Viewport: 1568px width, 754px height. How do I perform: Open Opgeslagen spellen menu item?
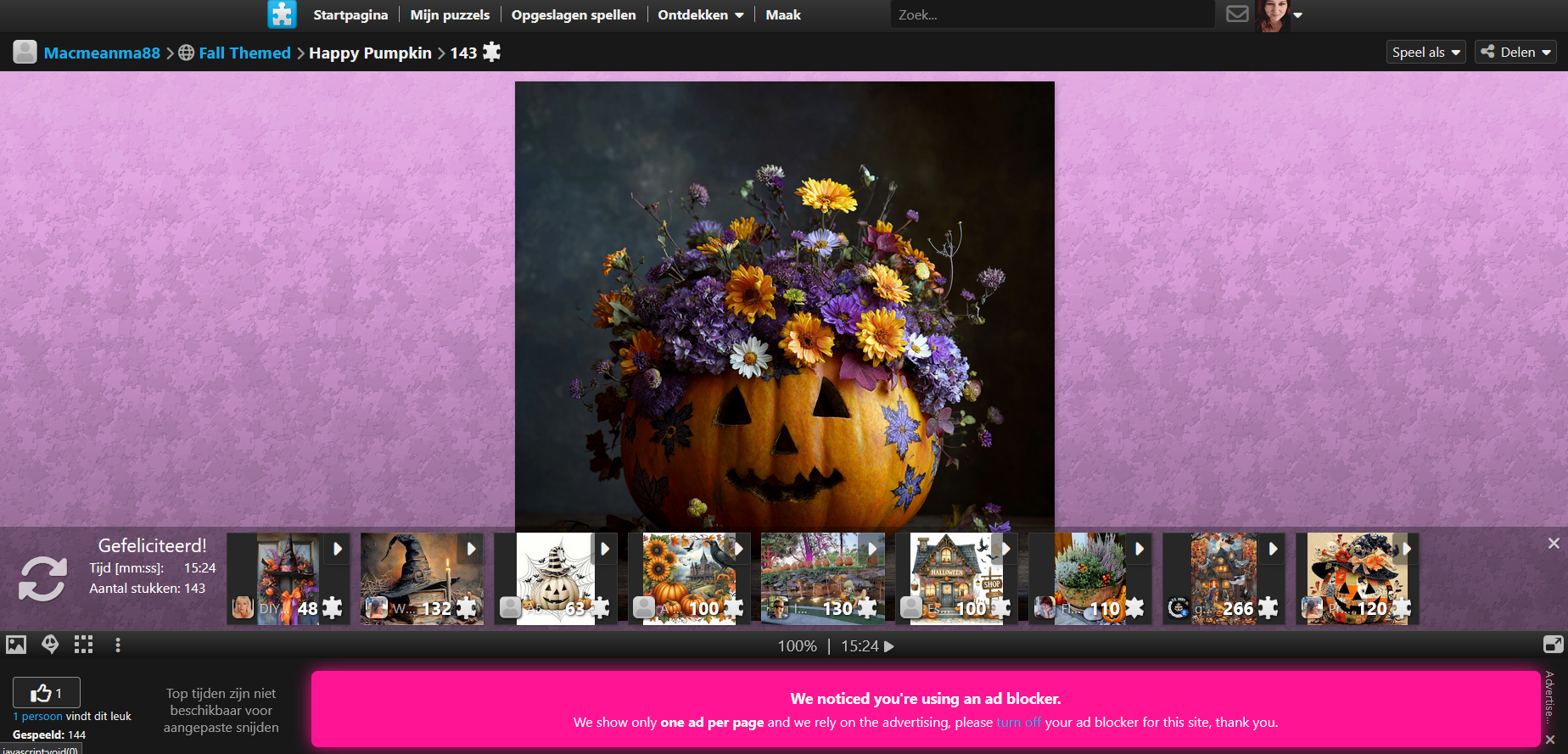(x=574, y=15)
